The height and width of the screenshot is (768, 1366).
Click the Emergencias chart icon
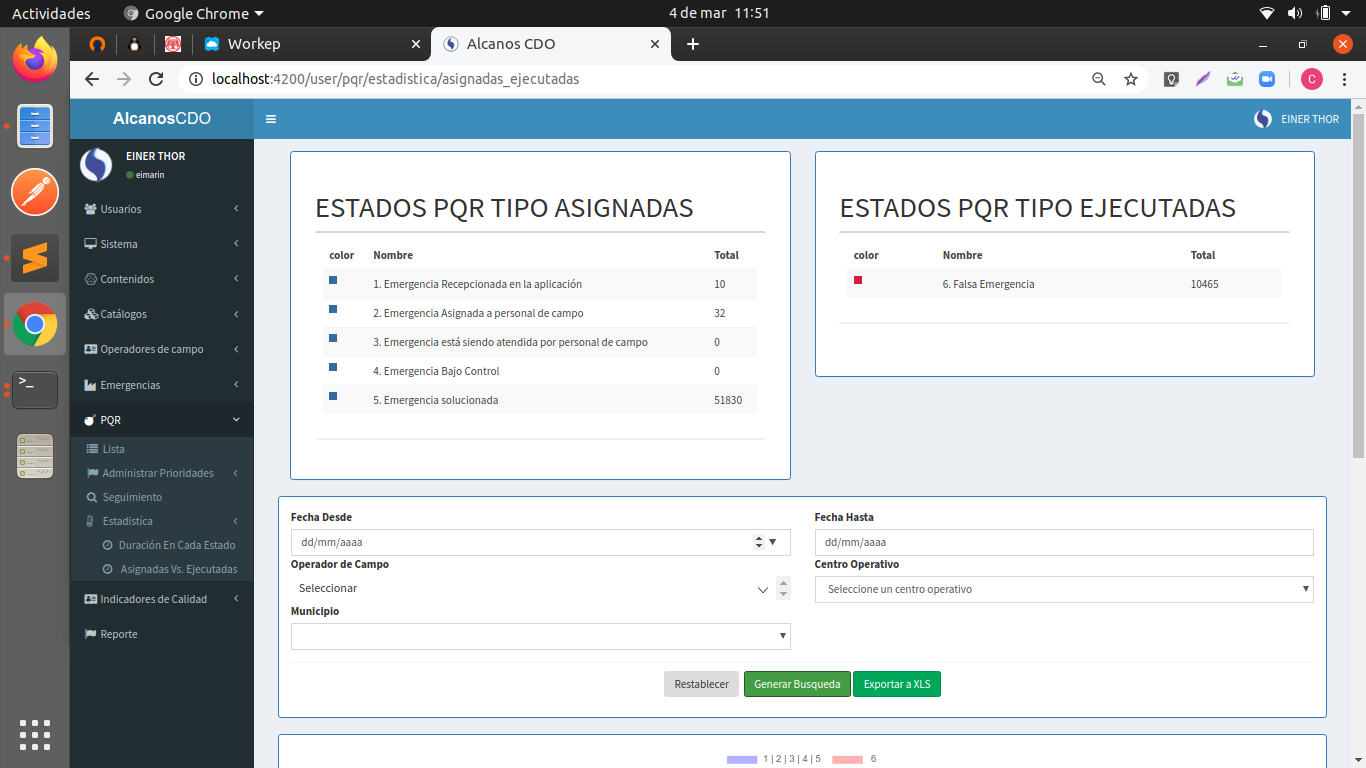coord(91,385)
